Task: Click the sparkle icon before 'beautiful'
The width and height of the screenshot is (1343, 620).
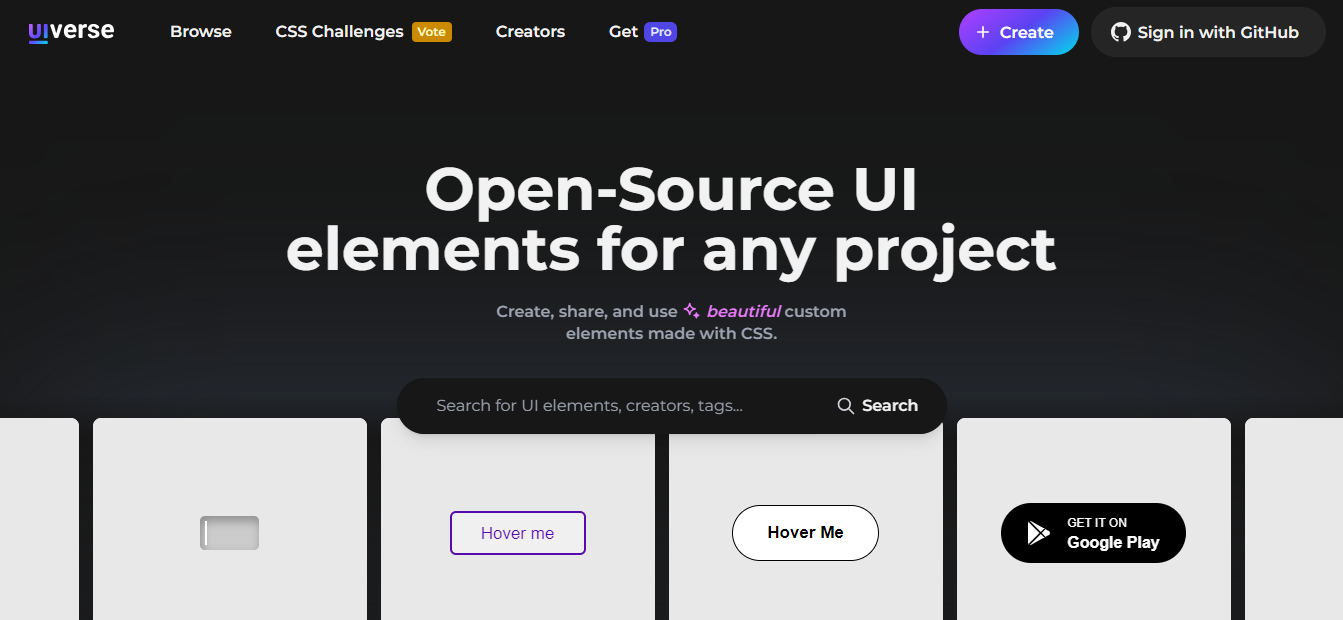Action: pos(691,311)
